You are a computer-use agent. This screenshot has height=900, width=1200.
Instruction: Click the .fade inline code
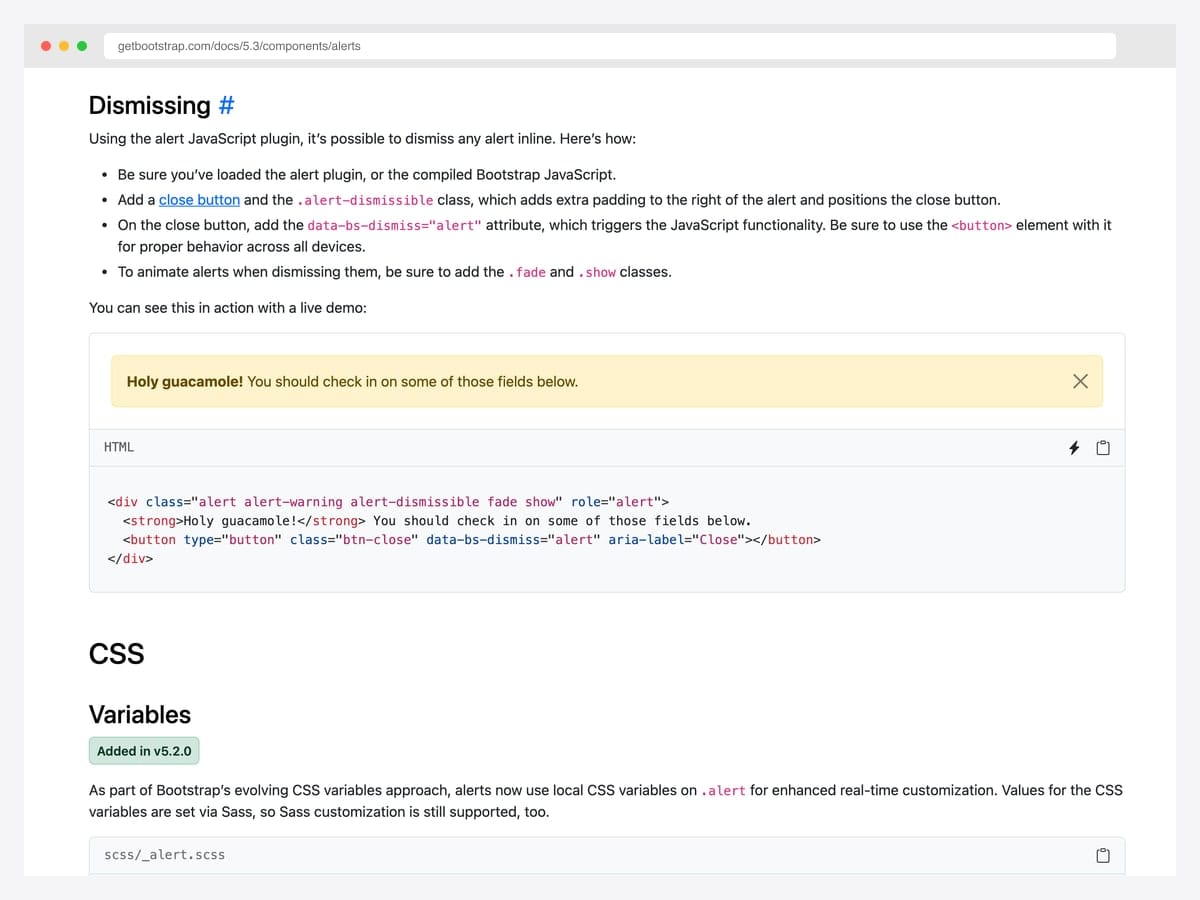(527, 272)
